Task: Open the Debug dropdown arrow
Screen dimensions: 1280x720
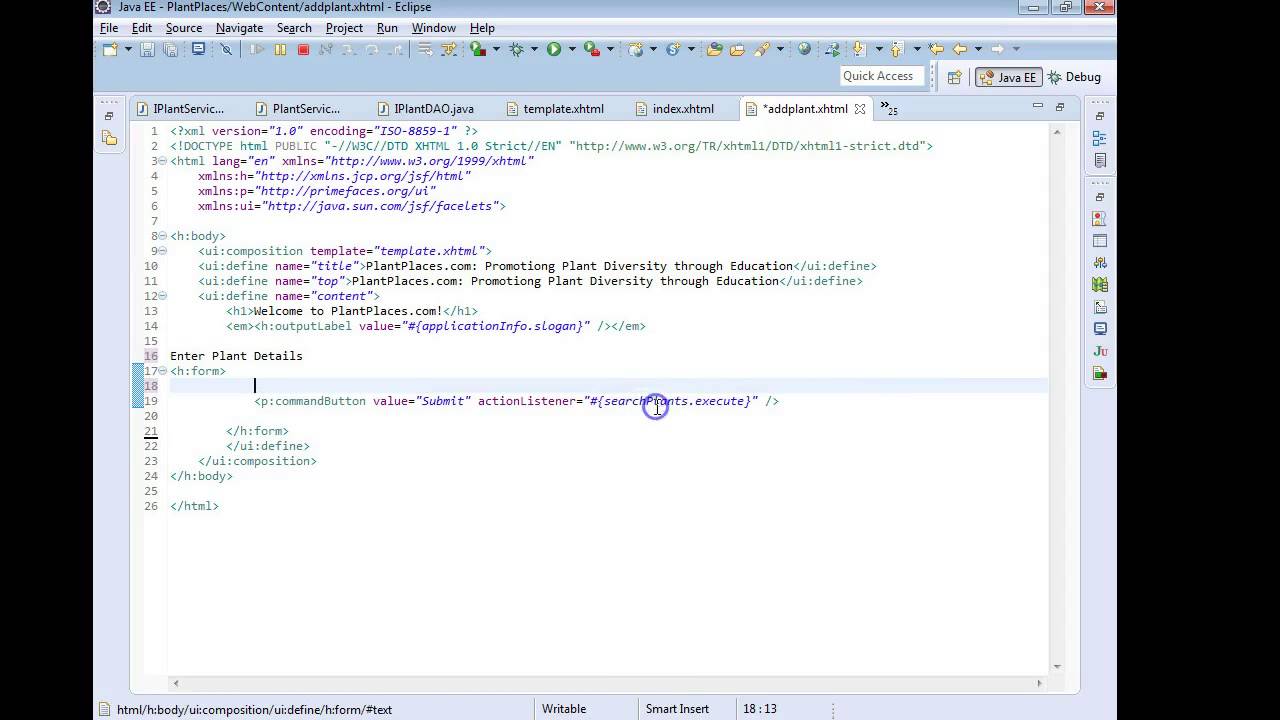Action: coord(534,49)
